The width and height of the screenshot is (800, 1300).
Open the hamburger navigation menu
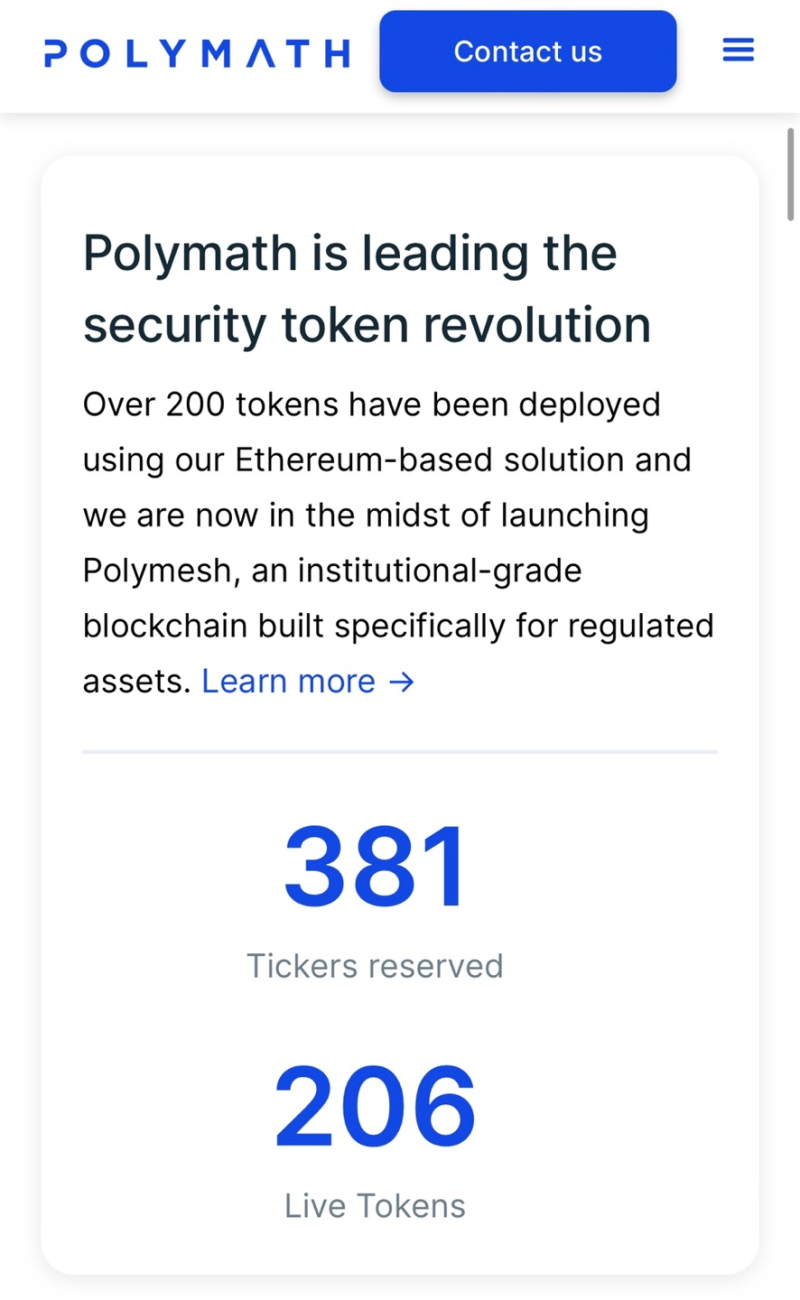pyautogui.click(x=738, y=50)
